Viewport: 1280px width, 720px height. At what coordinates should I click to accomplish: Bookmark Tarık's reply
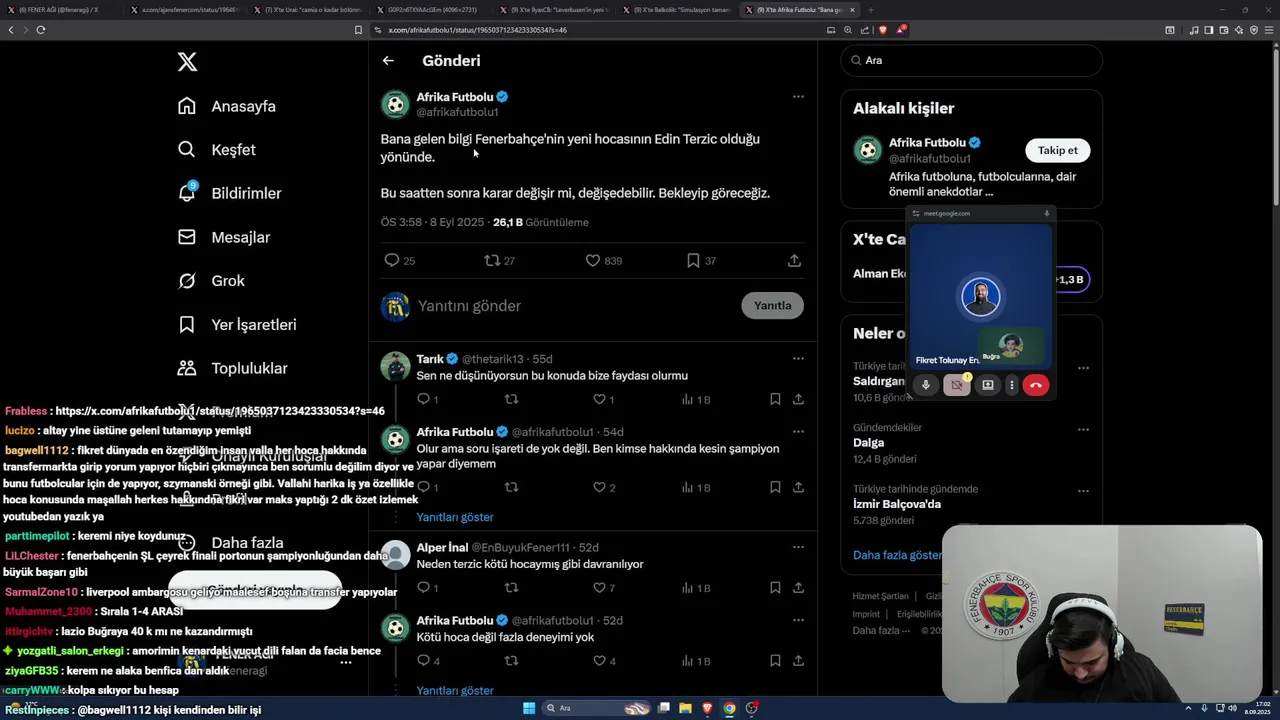(775, 399)
